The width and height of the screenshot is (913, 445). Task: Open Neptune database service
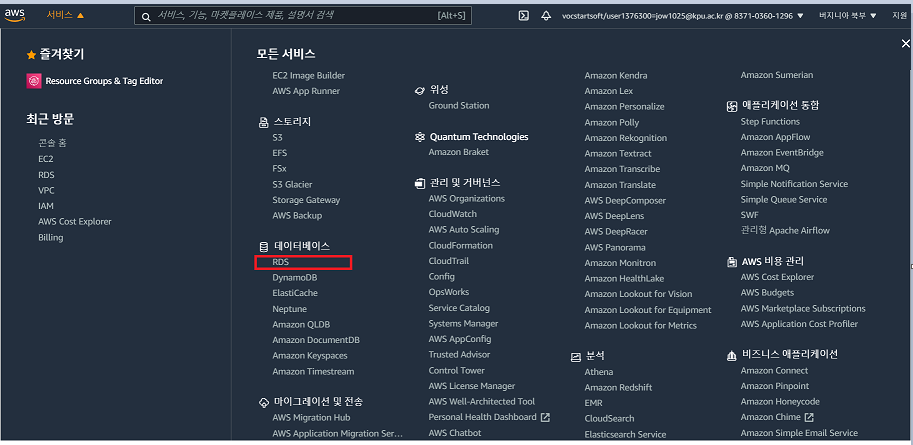click(289, 309)
